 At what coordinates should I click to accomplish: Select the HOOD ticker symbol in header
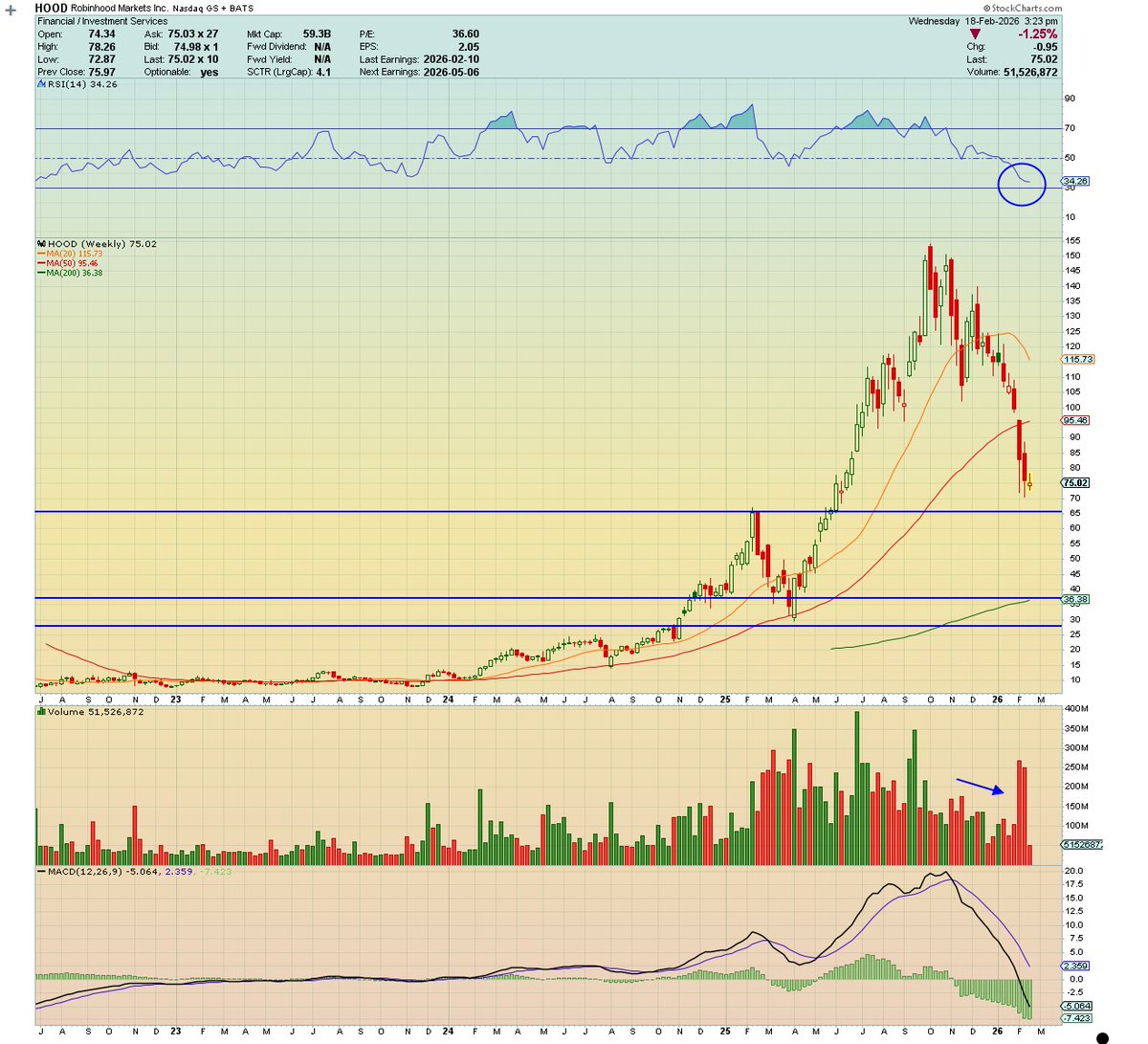point(52,8)
